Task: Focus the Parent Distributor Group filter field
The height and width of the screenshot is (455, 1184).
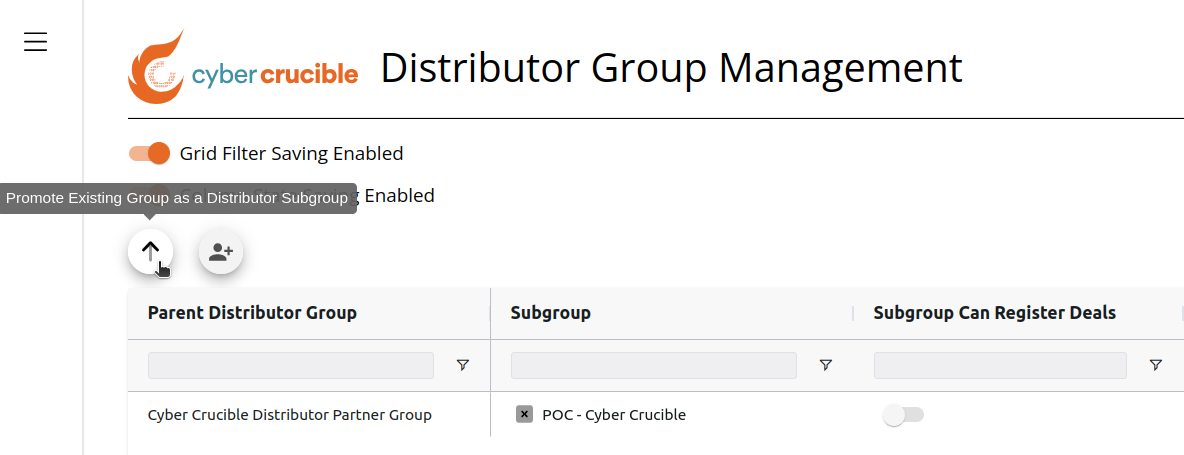Action: pyautogui.click(x=291, y=365)
